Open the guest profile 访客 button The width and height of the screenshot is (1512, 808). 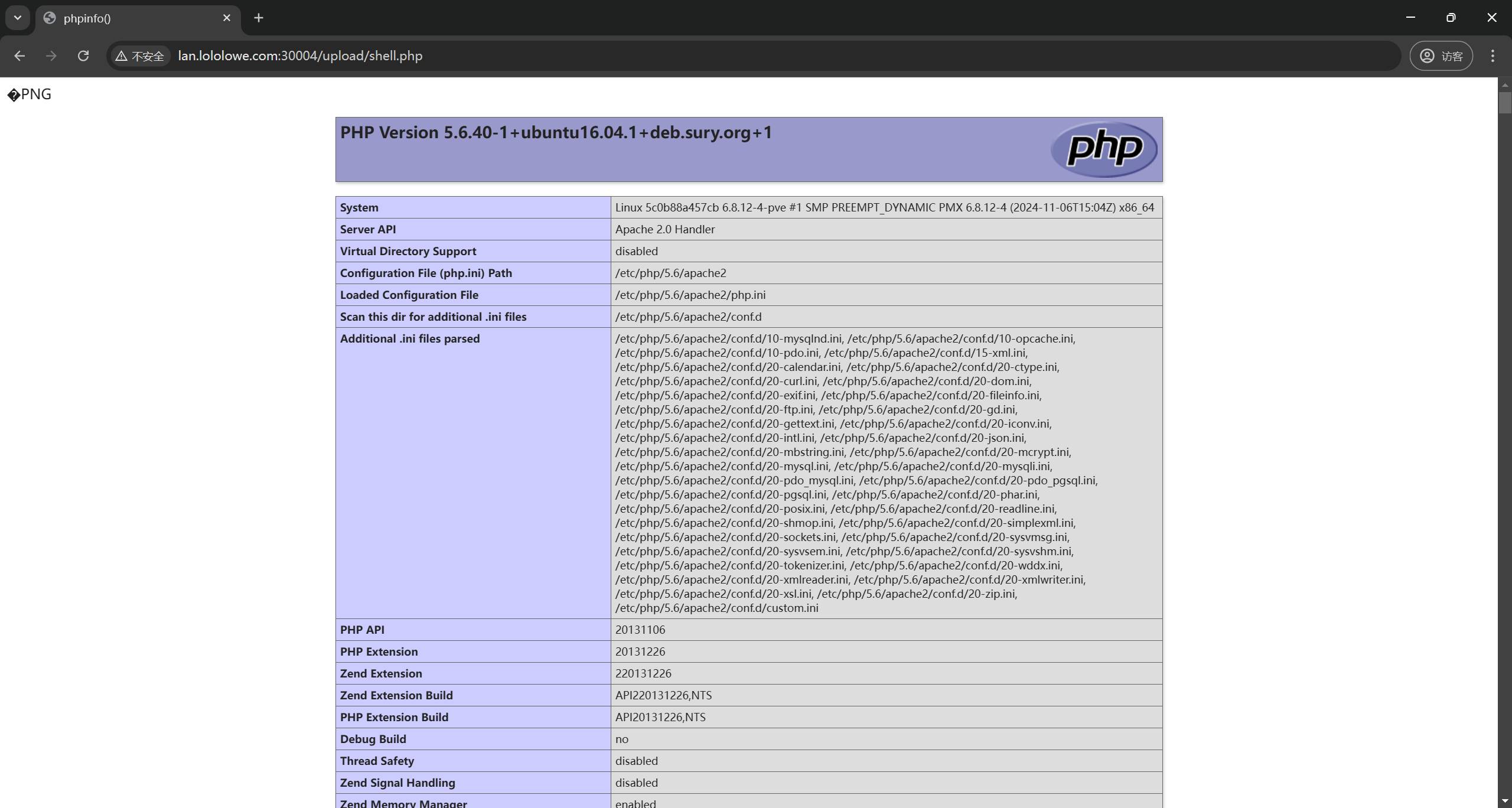pyautogui.click(x=1441, y=56)
